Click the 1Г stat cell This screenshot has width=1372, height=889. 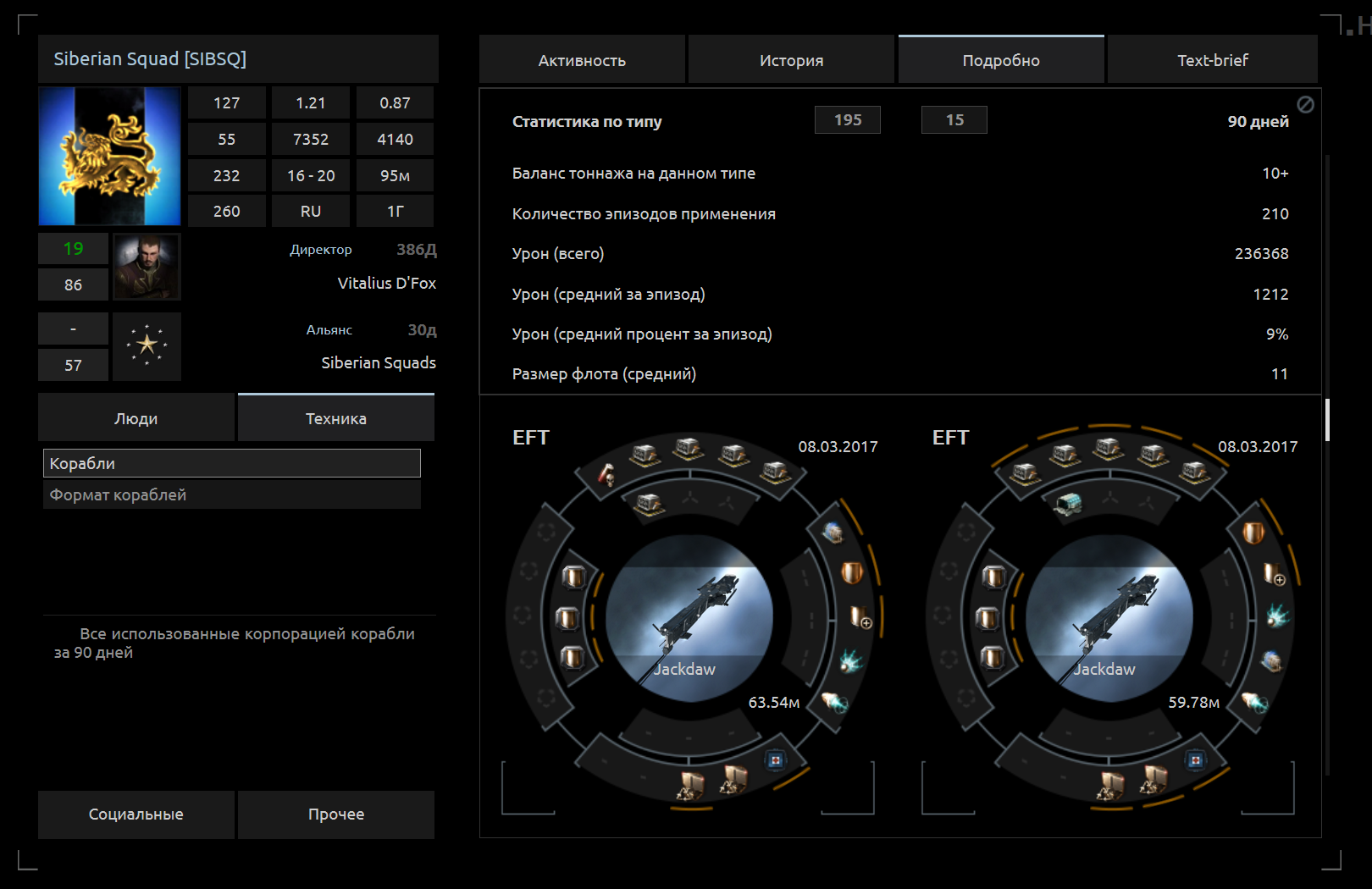(395, 211)
